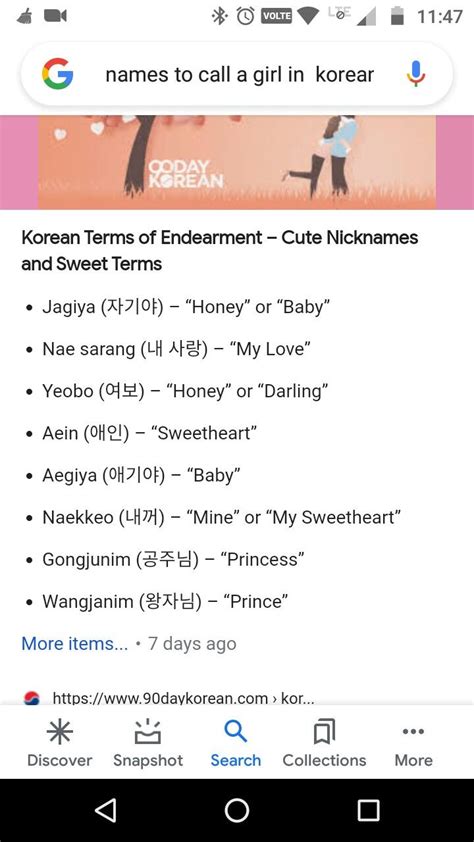Tap the Google logo icon
474x842 pixels.
pyautogui.click(x=57, y=74)
